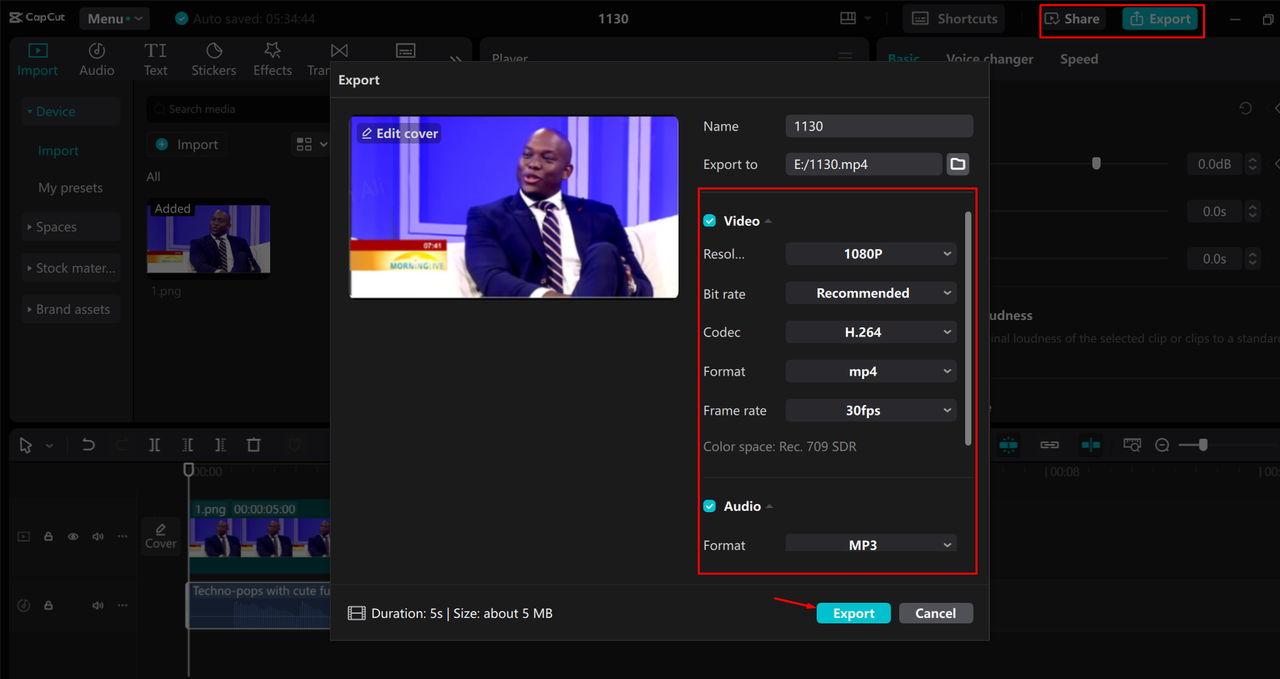Click the Search media field
This screenshot has height=679, width=1280.
click(x=240, y=109)
